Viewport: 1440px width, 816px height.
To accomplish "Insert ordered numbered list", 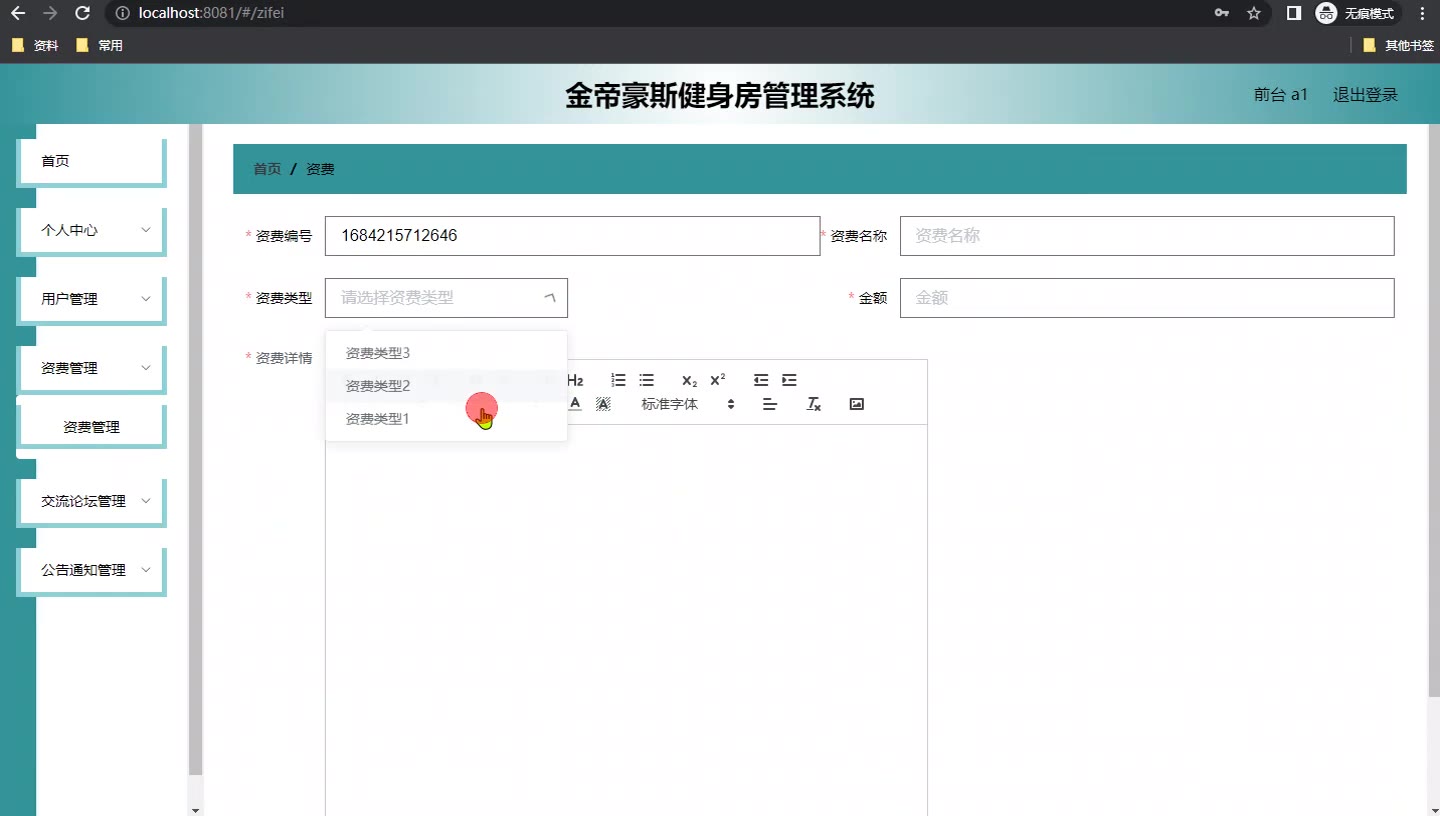I will click(619, 380).
